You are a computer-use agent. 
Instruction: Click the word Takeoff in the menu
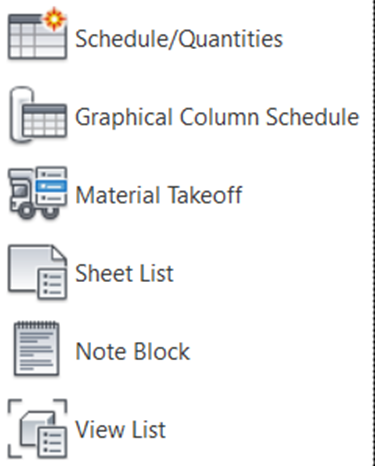click(x=204, y=195)
